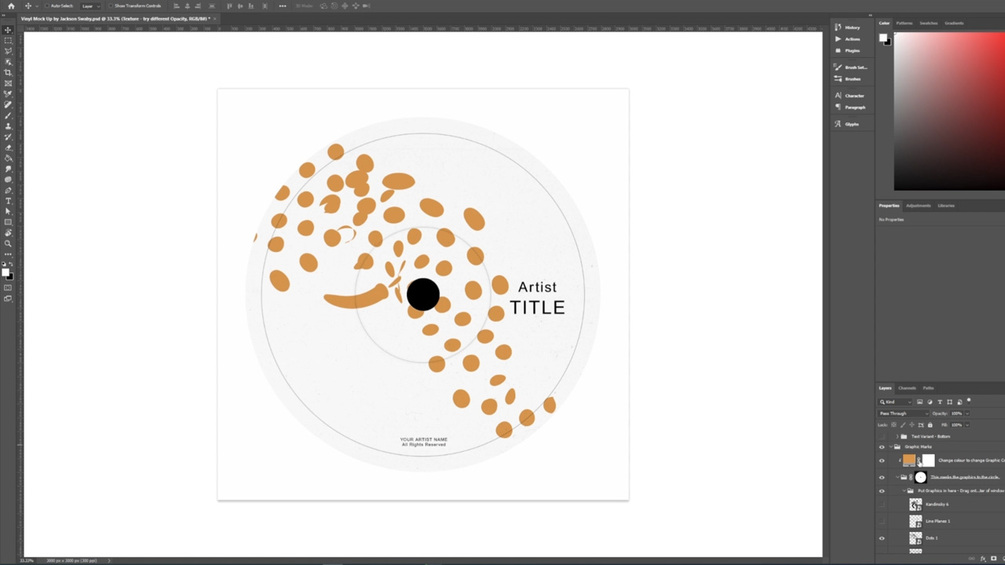Filter layers by shape layer icon

[949, 402]
